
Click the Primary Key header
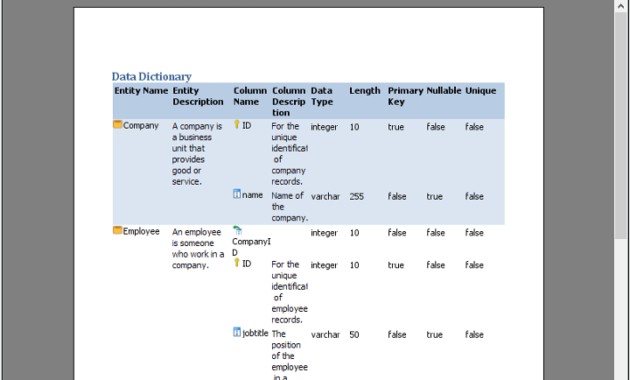tap(405, 96)
